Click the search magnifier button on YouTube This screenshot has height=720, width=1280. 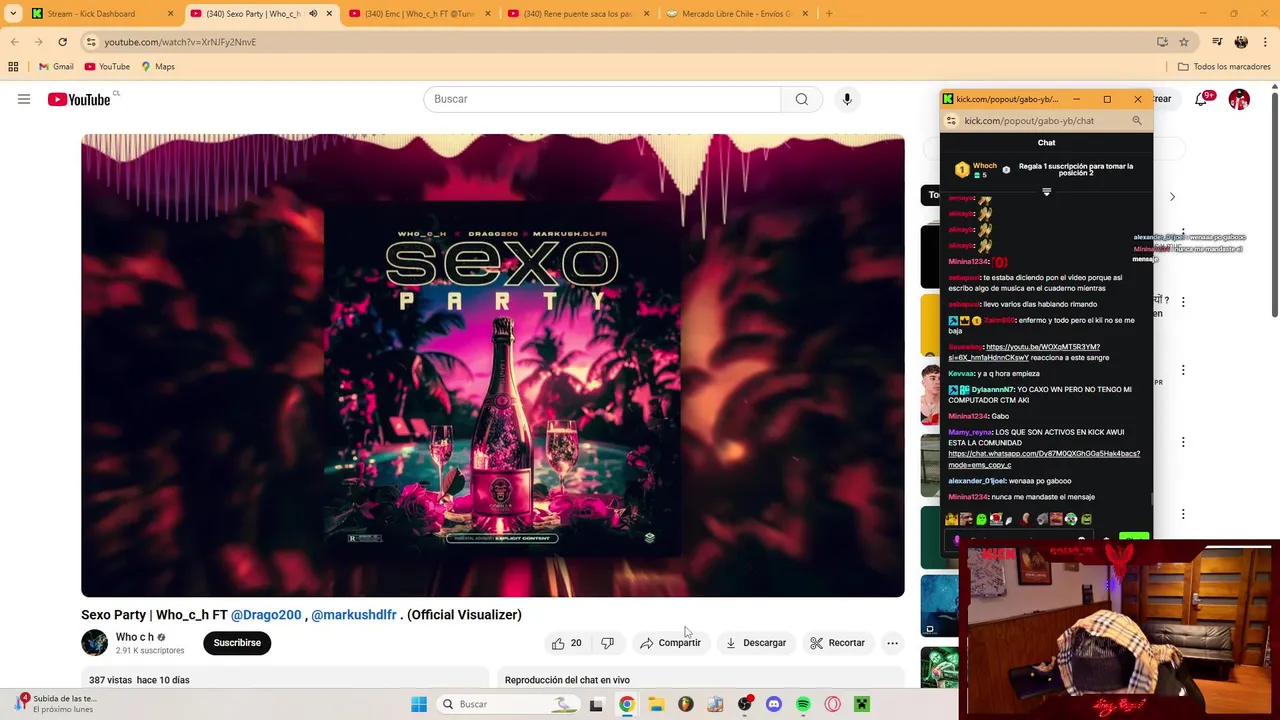(802, 99)
